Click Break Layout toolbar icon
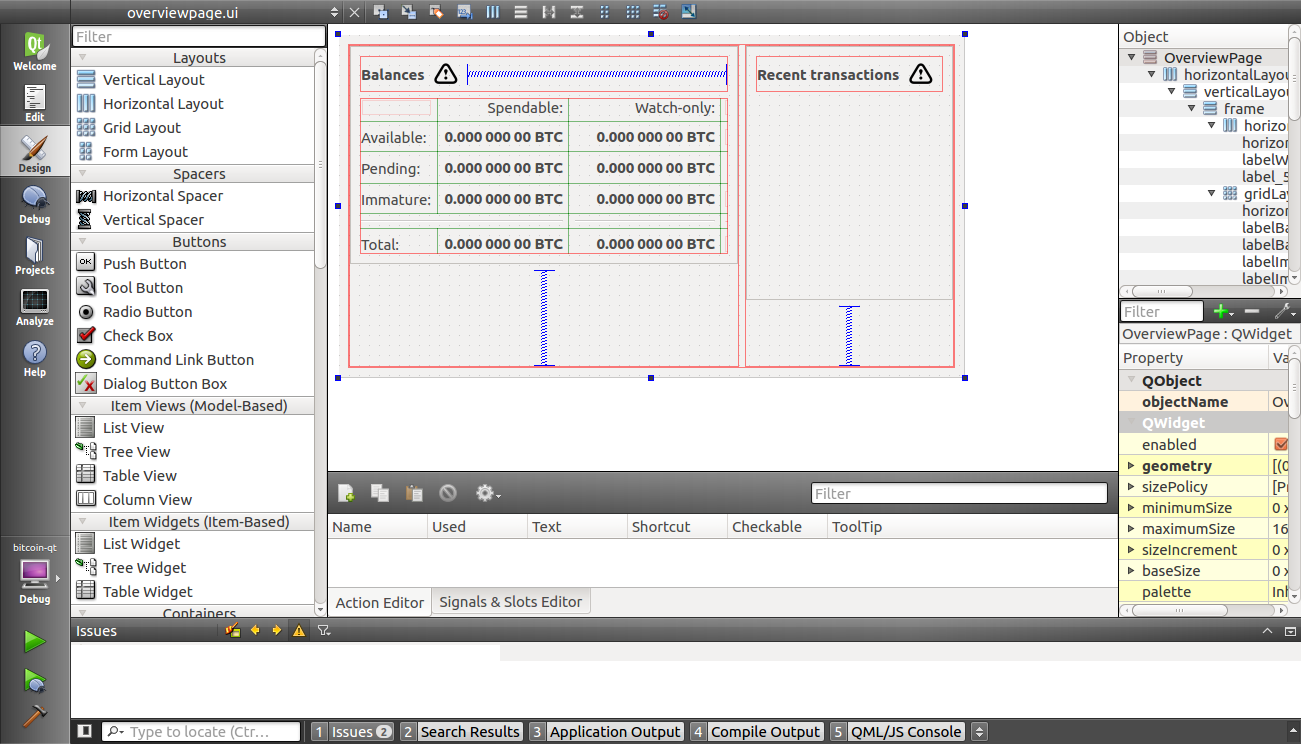Viewport: 1301px width, 744px height. coord(660,12)
